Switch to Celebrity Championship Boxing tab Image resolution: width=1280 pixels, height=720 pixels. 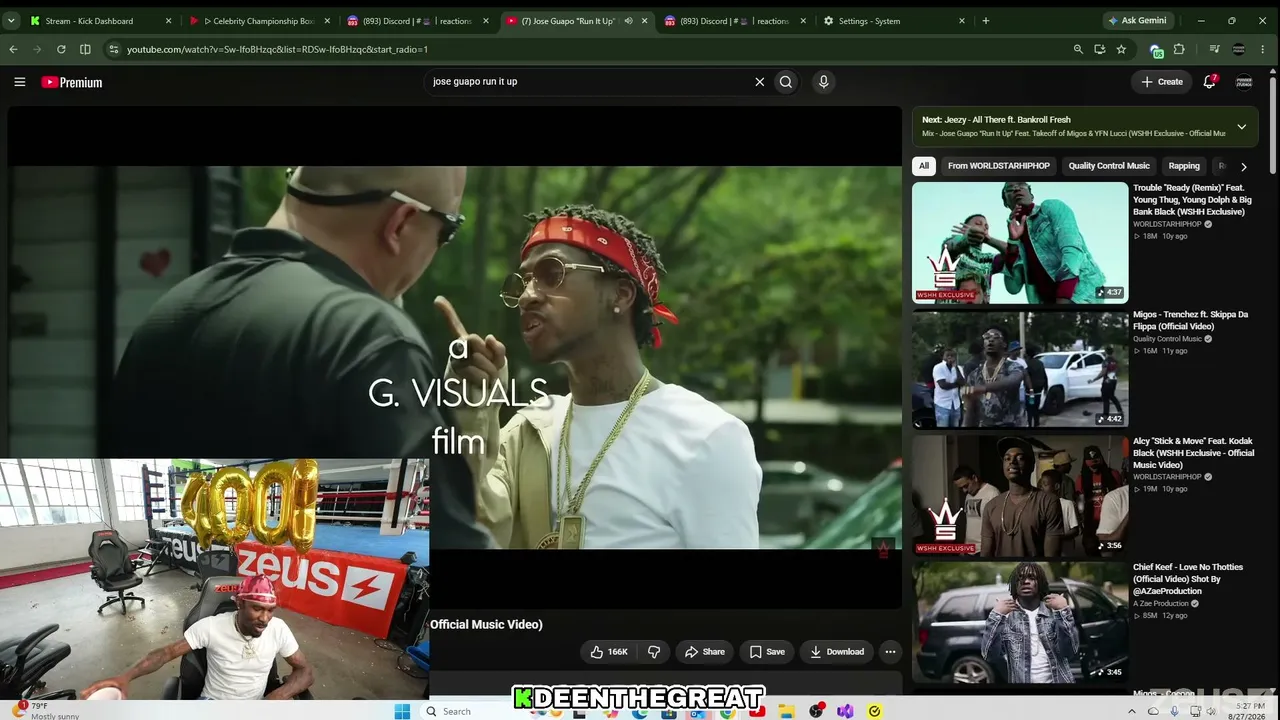[x=258, y=21]
